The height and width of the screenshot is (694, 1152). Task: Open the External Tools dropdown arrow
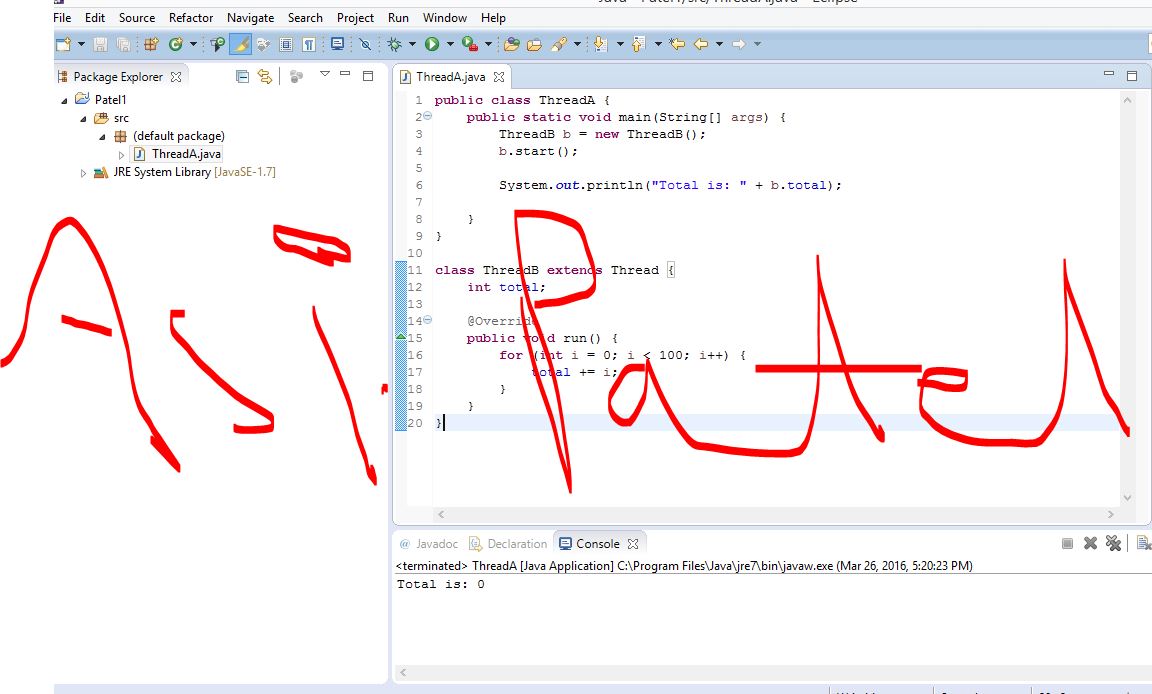(x=488, y=45)
